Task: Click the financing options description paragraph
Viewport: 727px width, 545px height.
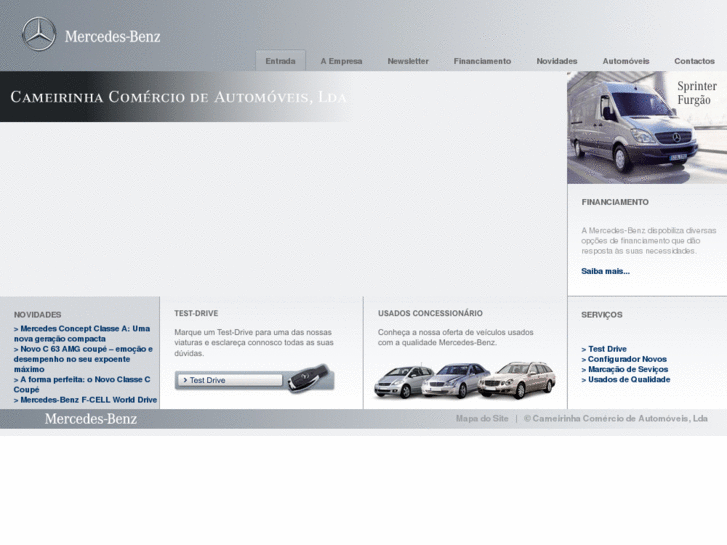Action: coord(649,241)
